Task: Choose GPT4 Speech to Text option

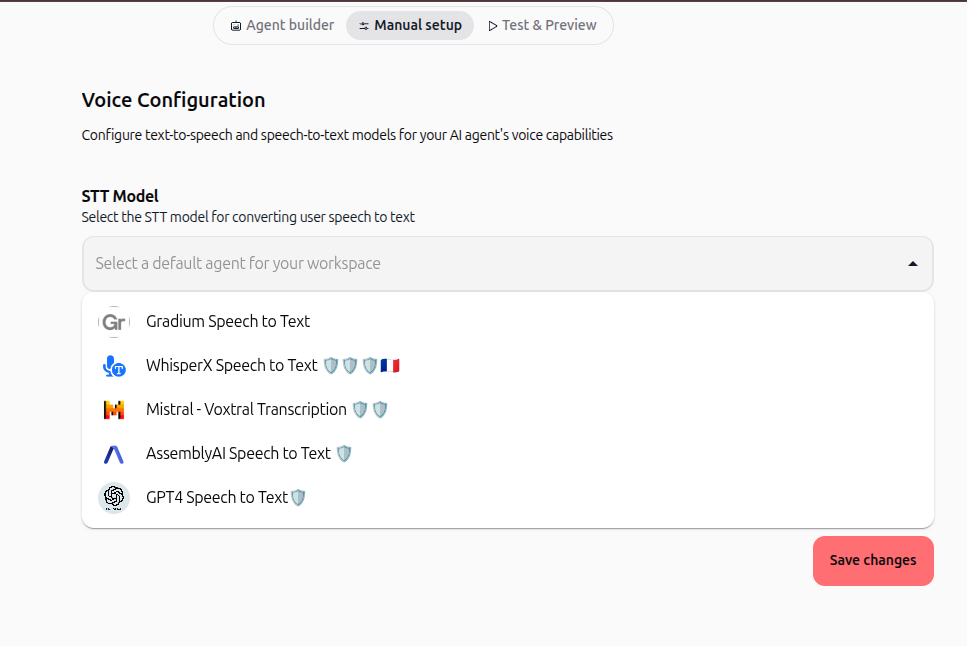Action: point(508,497)
